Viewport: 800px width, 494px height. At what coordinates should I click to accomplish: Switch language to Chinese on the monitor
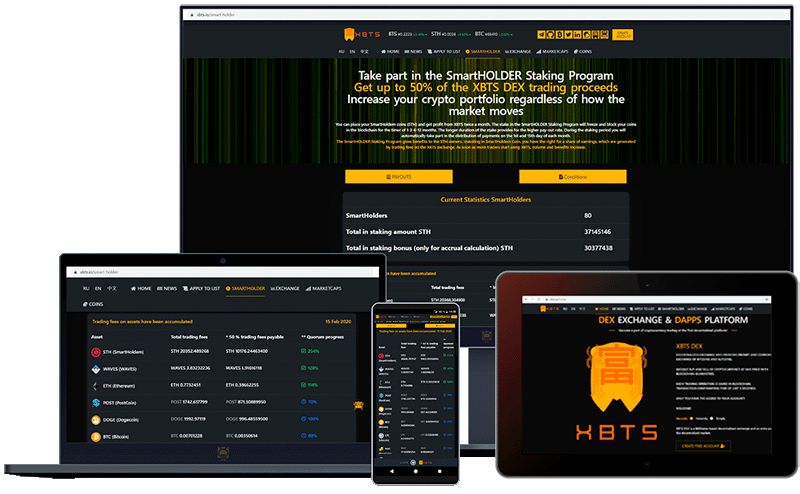(364, 52)
